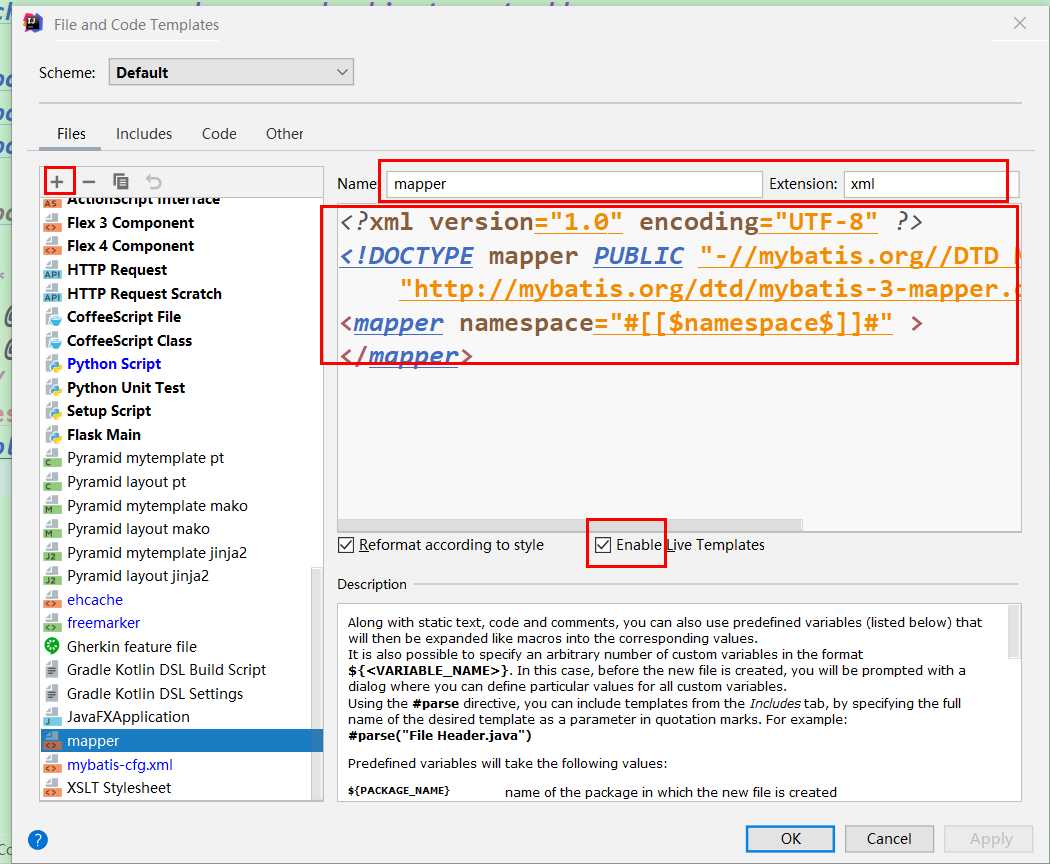This screenshot has width=1050, height=864.
Task: Select the Python Script template icon
Action: click(52, 364)
